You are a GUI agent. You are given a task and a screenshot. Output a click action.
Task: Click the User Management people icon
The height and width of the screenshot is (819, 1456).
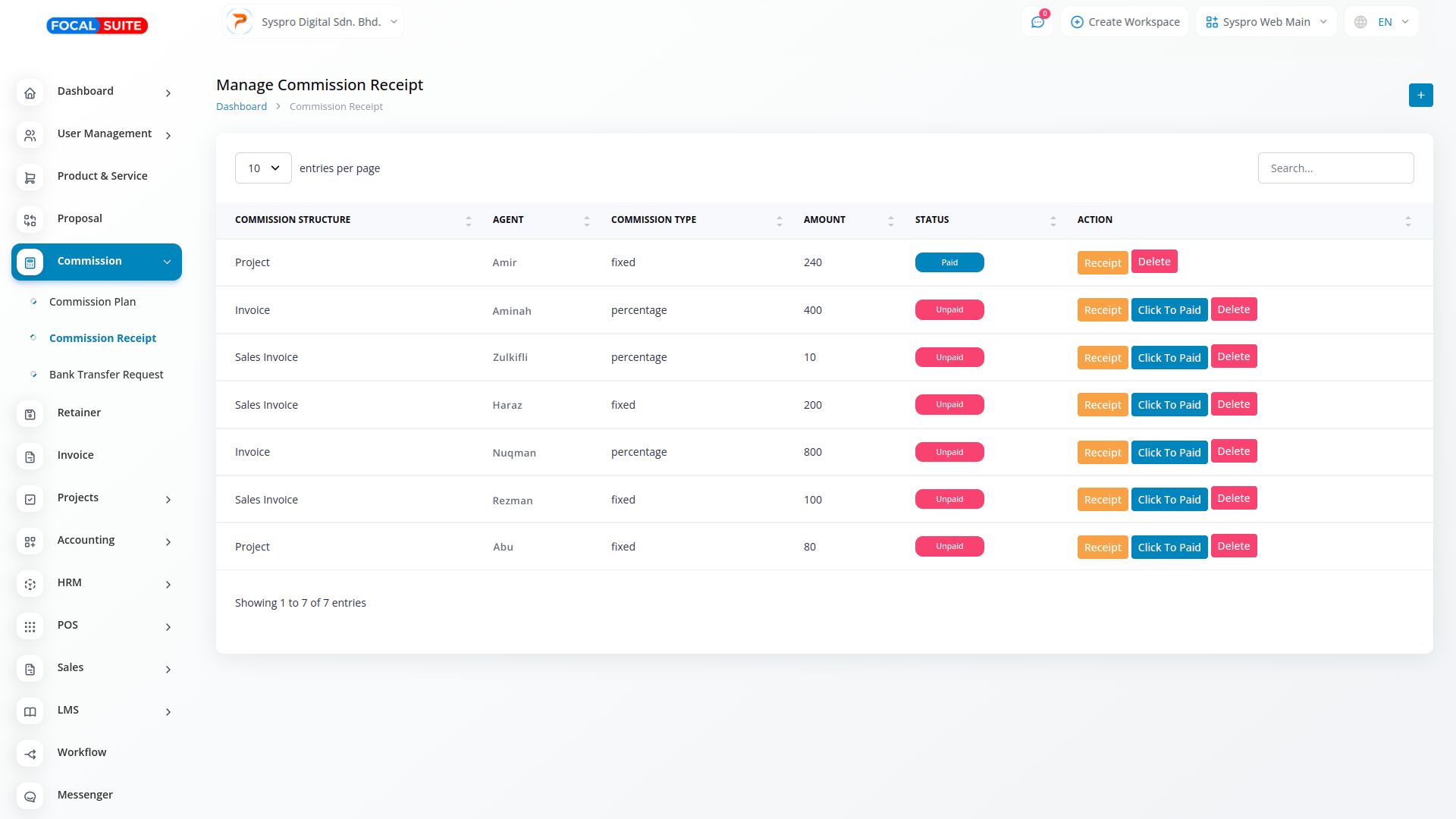click(30, 135)
